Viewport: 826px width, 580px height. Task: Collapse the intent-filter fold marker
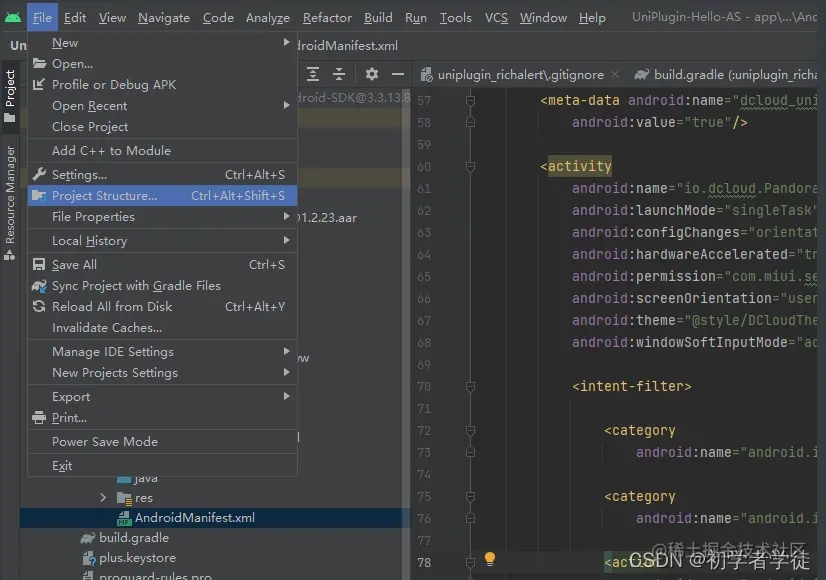click(x=470, y=387)
